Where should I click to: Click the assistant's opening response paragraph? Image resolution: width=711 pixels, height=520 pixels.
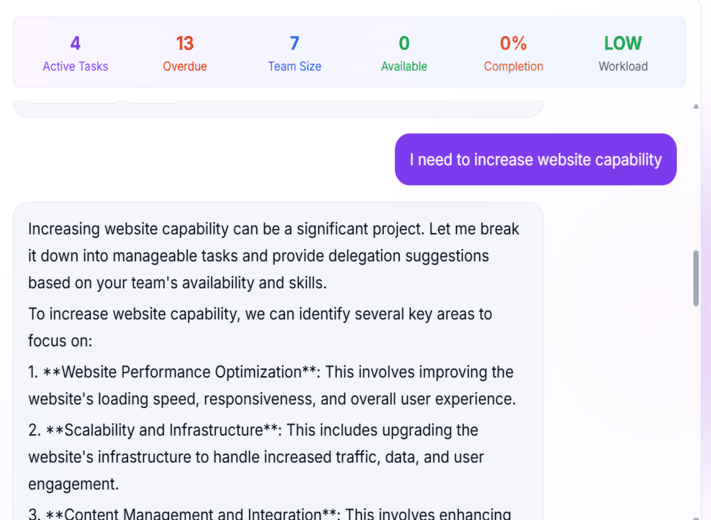point(273,255)
